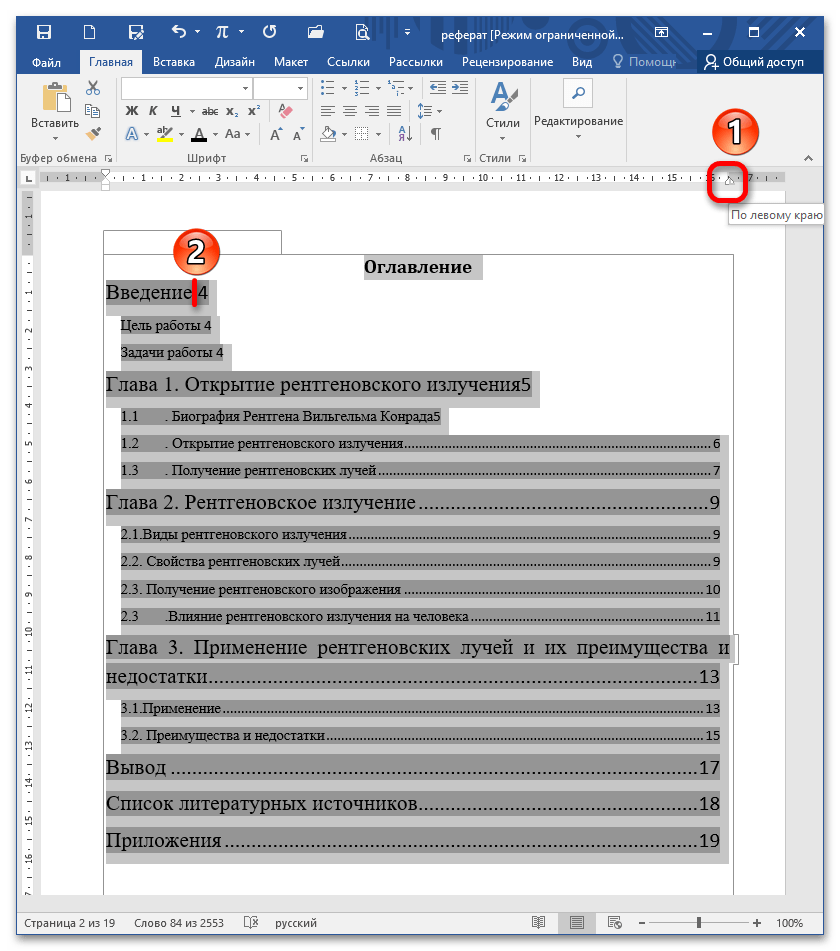This screenshot has height=951, width=840.
Task: Toggle show paragraph marks (¶)
Action: tap(436, 133)
